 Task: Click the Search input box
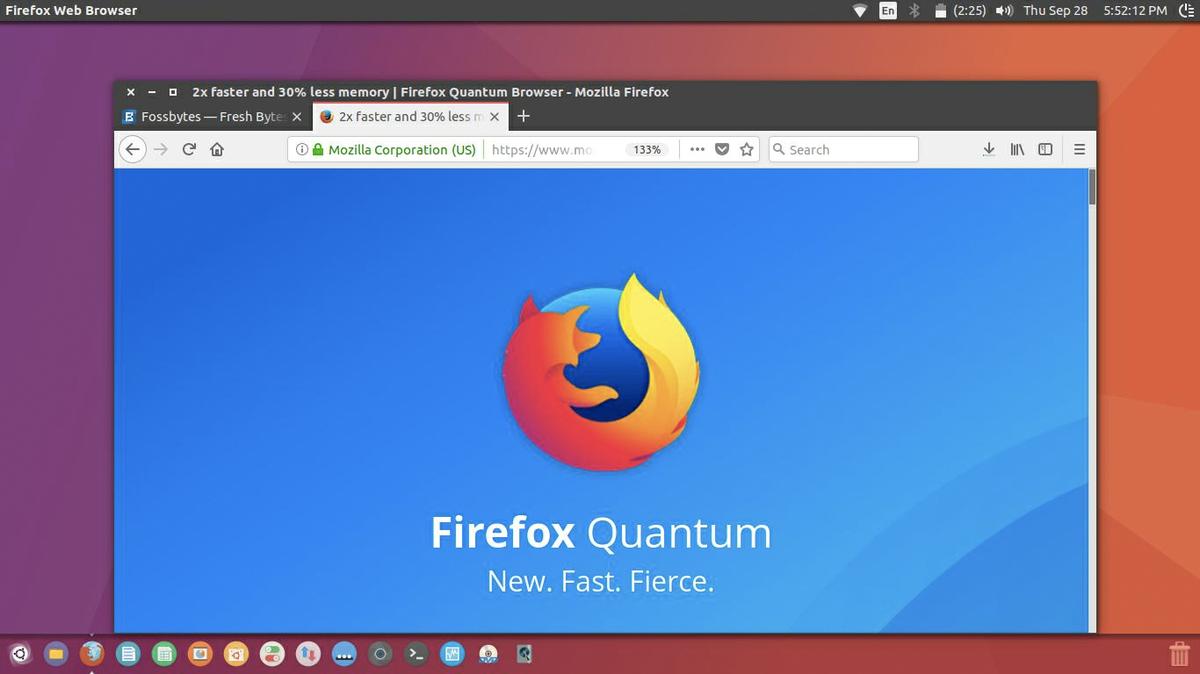pyautogui.click(x=850, y=150)
